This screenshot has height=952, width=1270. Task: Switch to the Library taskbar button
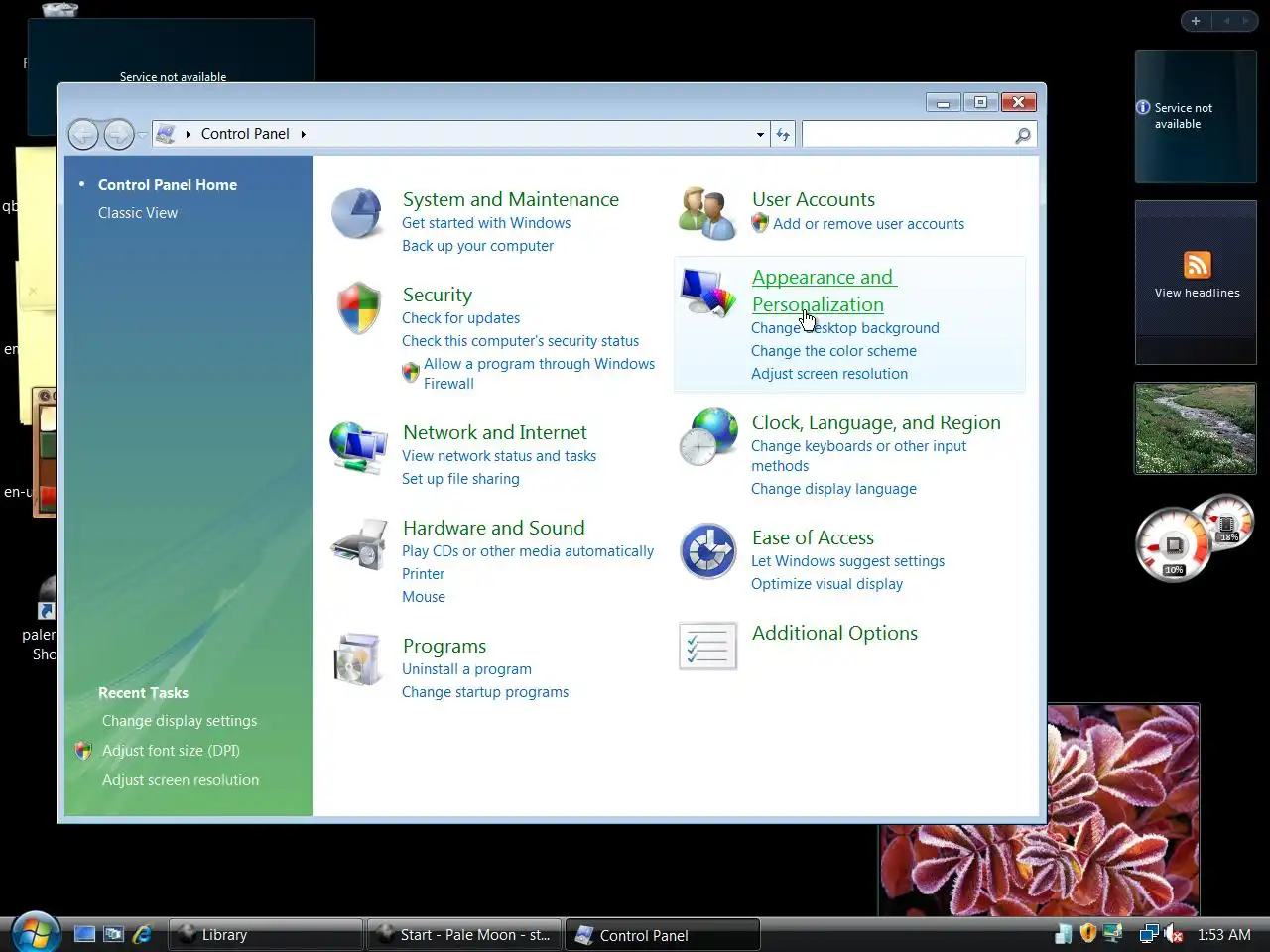click(265, 935)
